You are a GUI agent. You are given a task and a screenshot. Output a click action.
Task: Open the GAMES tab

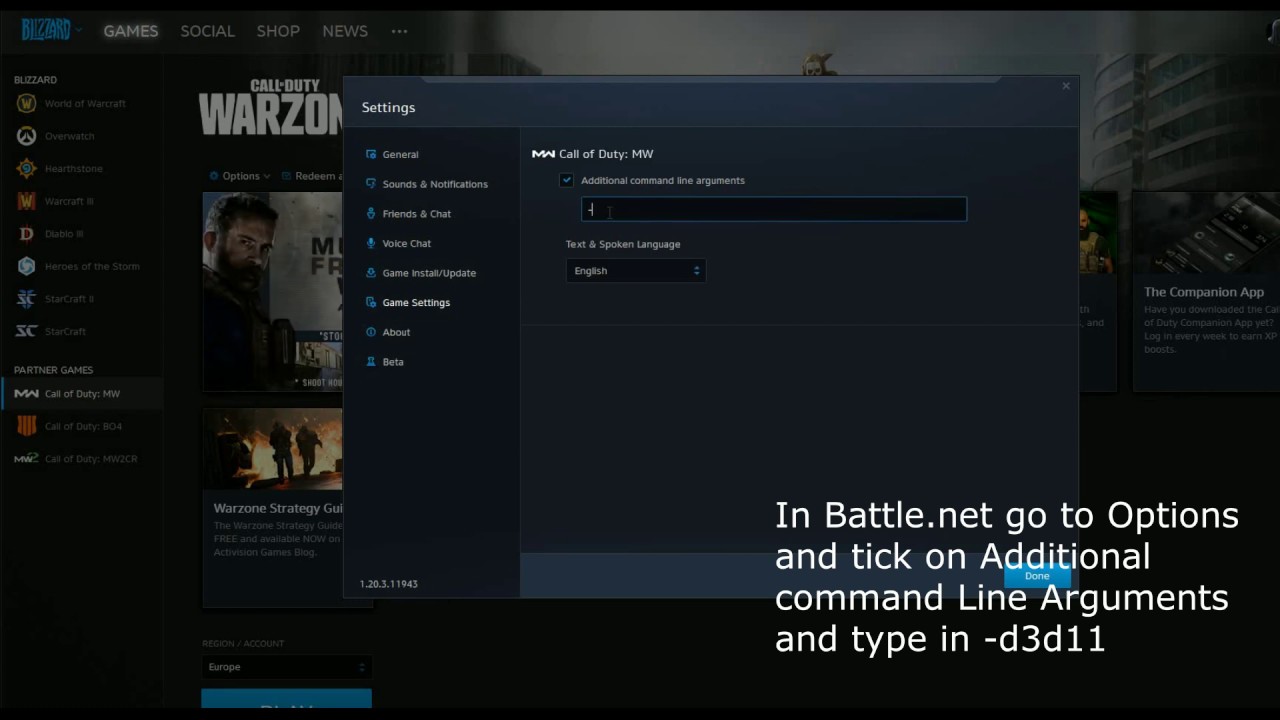pos(131,31)
